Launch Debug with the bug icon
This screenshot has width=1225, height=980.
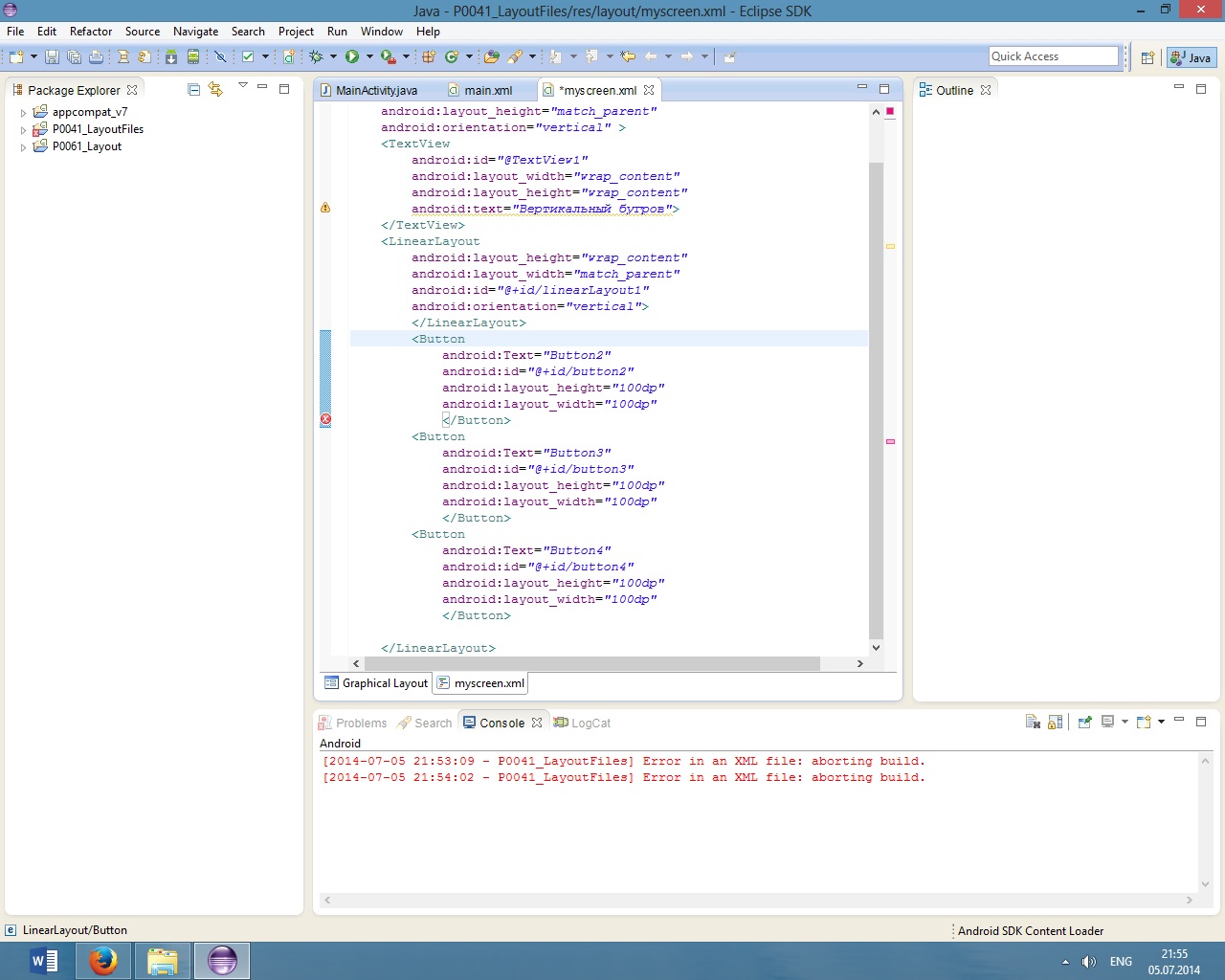point(316,57)
